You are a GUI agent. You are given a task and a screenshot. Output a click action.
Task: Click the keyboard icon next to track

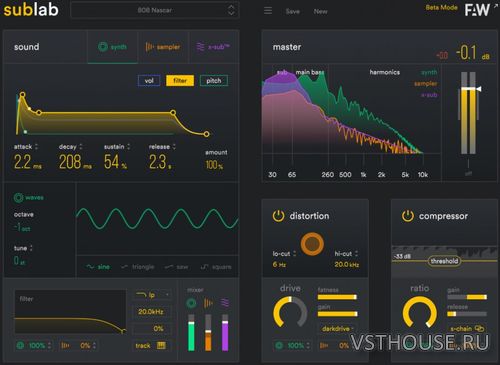click(161, 345)
